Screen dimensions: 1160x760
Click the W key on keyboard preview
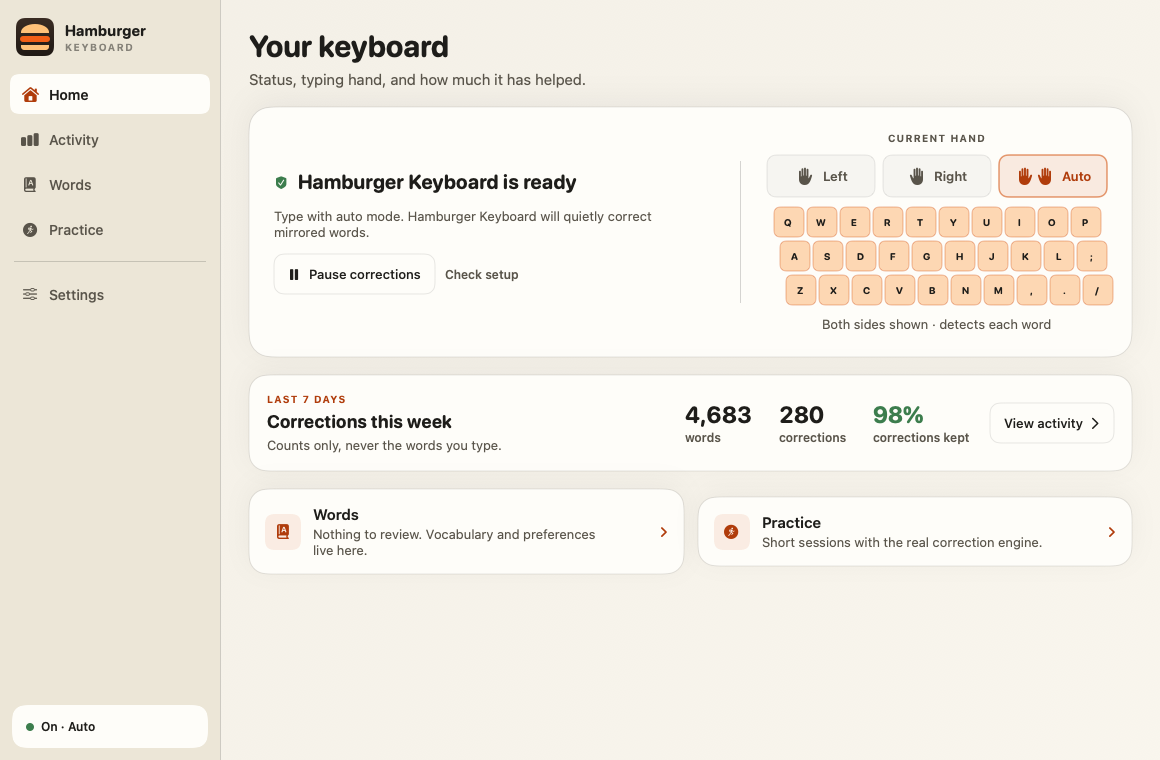821,222
